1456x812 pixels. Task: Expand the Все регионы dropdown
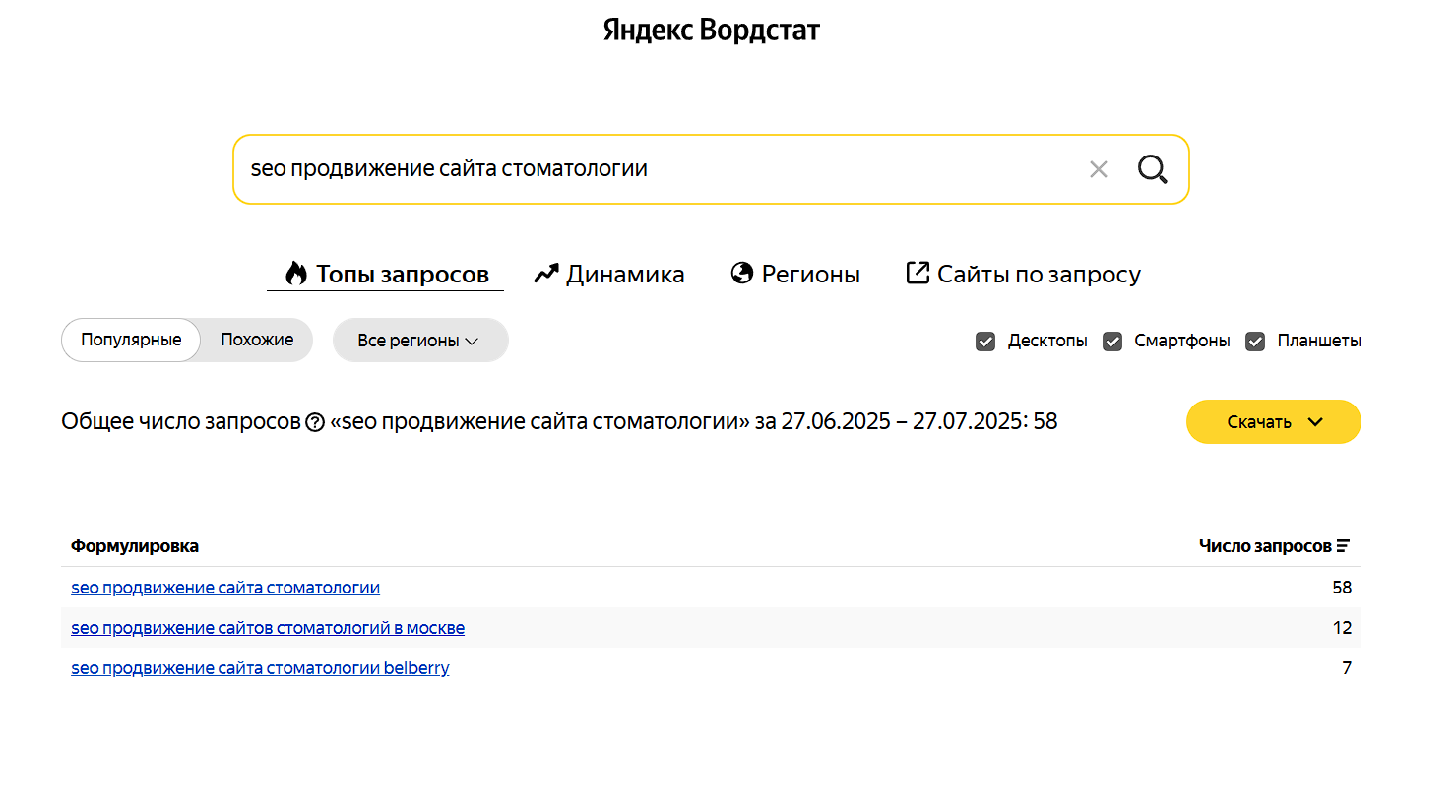coord(420,341)
